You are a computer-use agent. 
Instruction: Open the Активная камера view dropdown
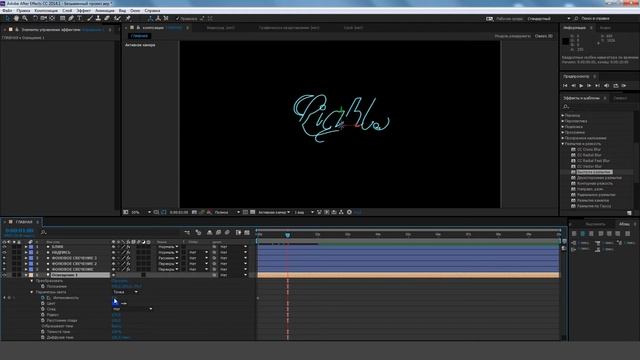click(x=274, y=212)
